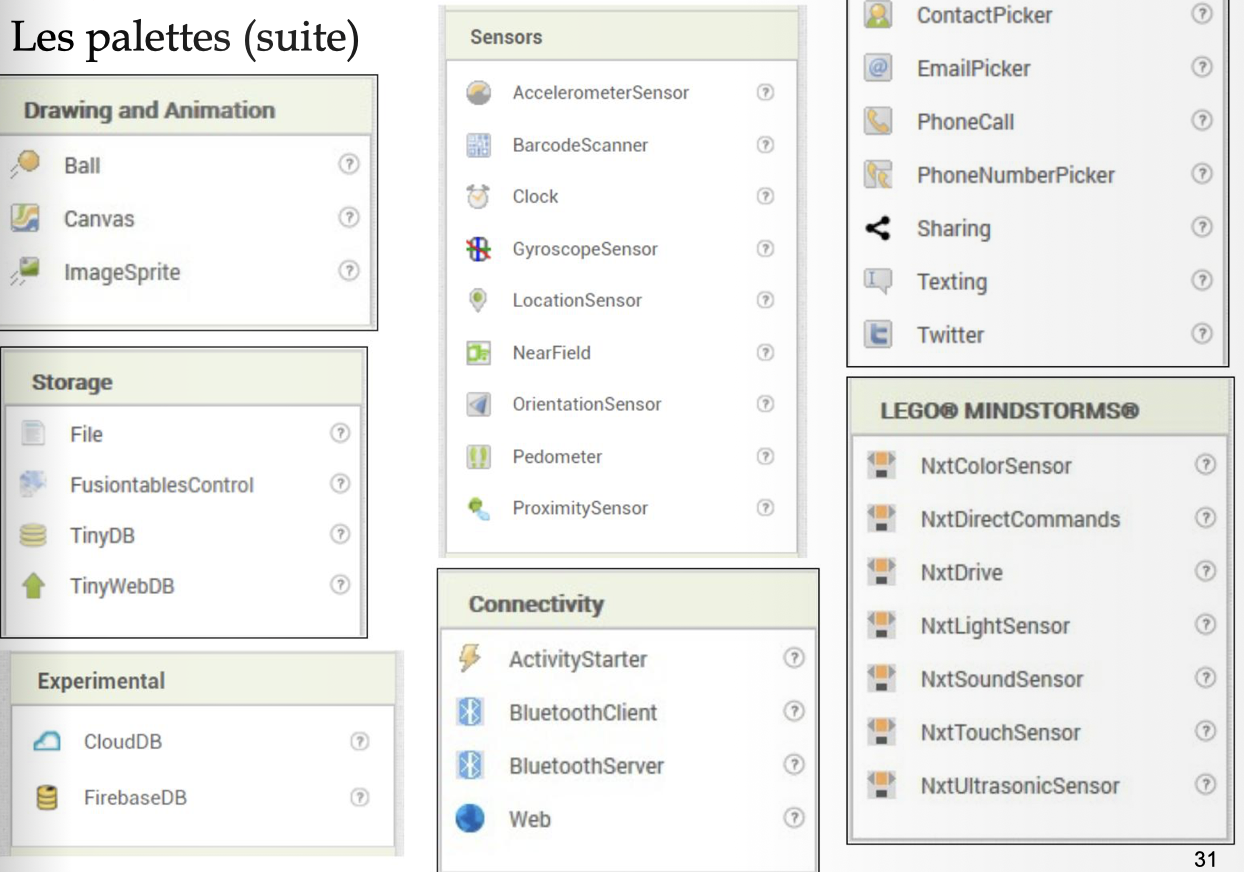Click the TinyWebDB green arrow icon
The height and width of the screenshot is (872, 1244).
coord(33,587)
